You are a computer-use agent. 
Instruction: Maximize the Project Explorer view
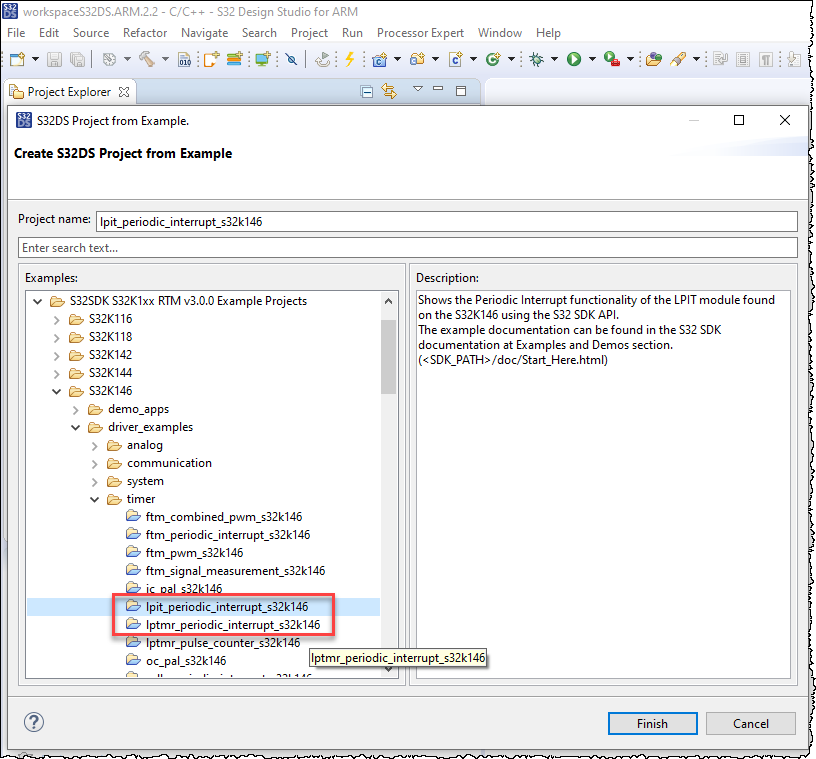[x=461, y=91]
